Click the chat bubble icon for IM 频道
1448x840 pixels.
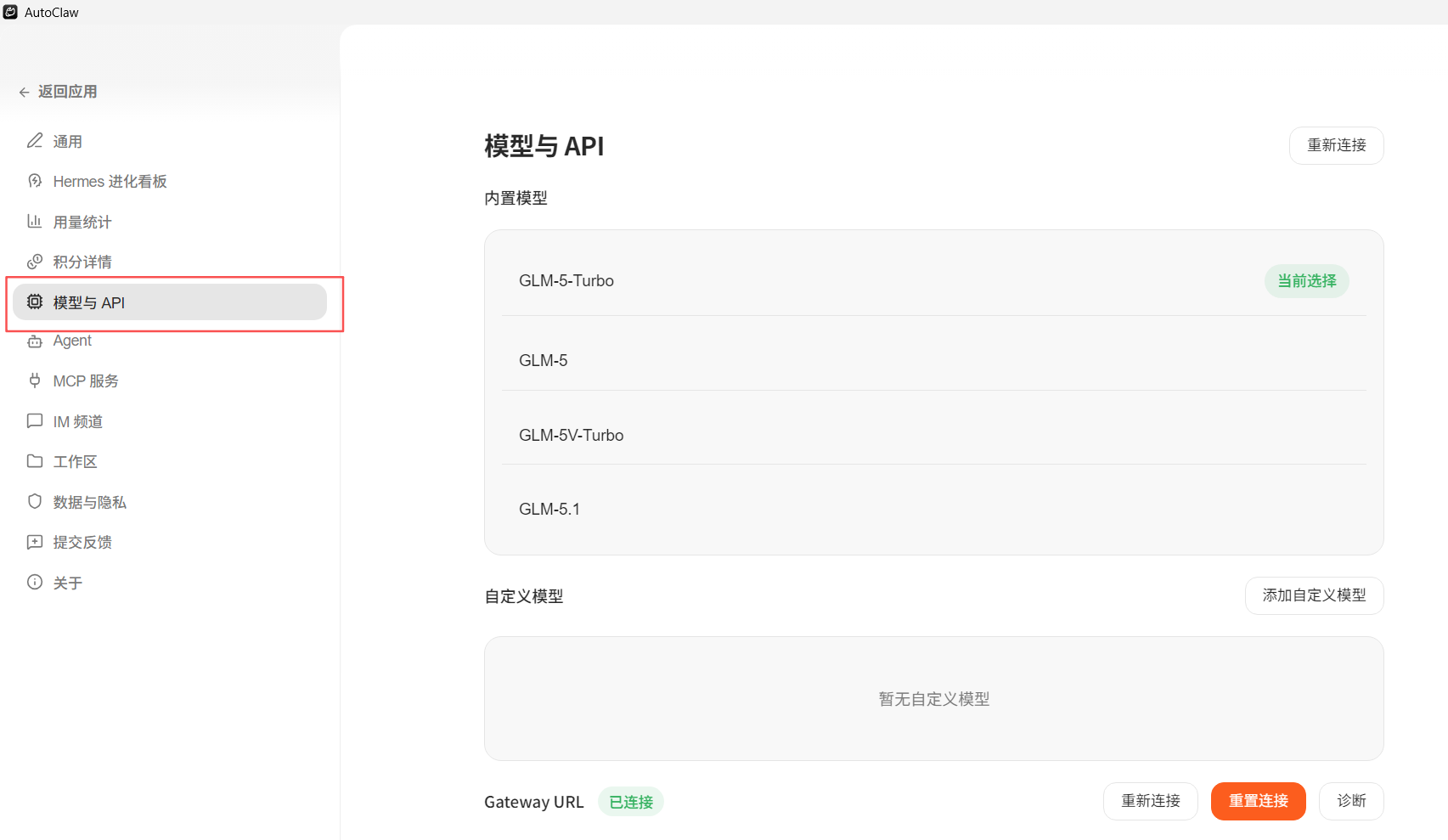35,421
